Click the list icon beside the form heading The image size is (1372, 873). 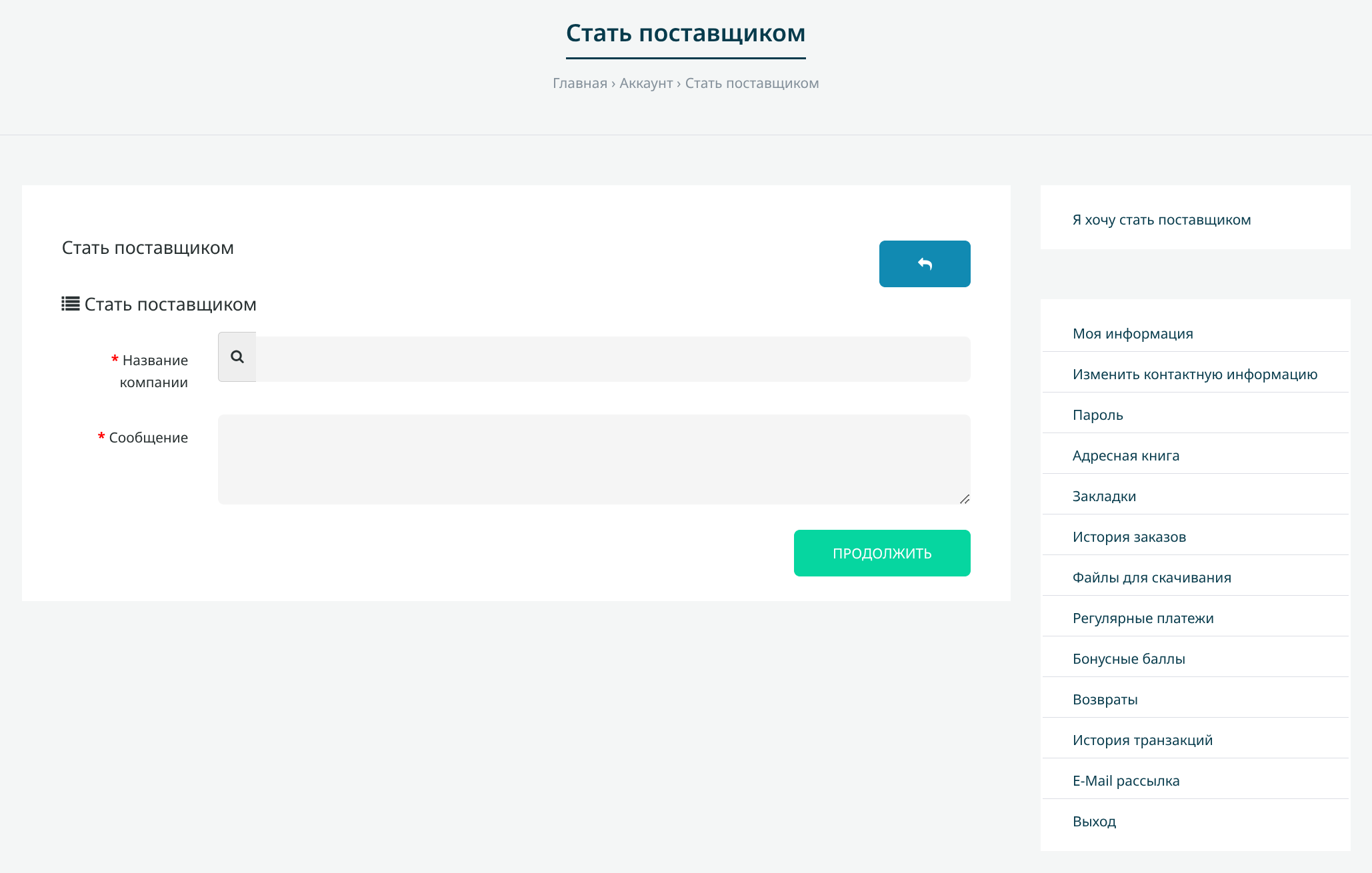coord(71,304)
